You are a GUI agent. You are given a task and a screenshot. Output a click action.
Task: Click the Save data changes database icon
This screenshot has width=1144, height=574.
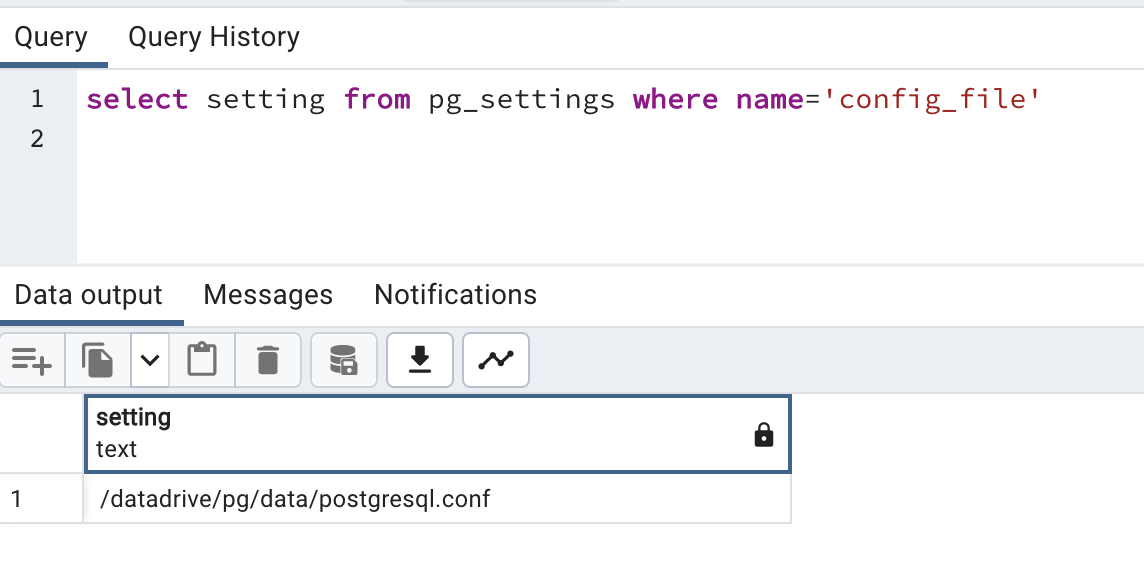point(344,360)
